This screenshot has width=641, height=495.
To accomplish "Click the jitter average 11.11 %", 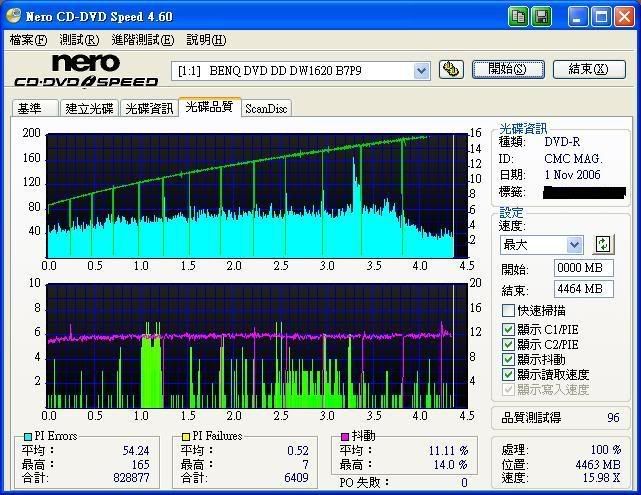I will coord(448,450).
